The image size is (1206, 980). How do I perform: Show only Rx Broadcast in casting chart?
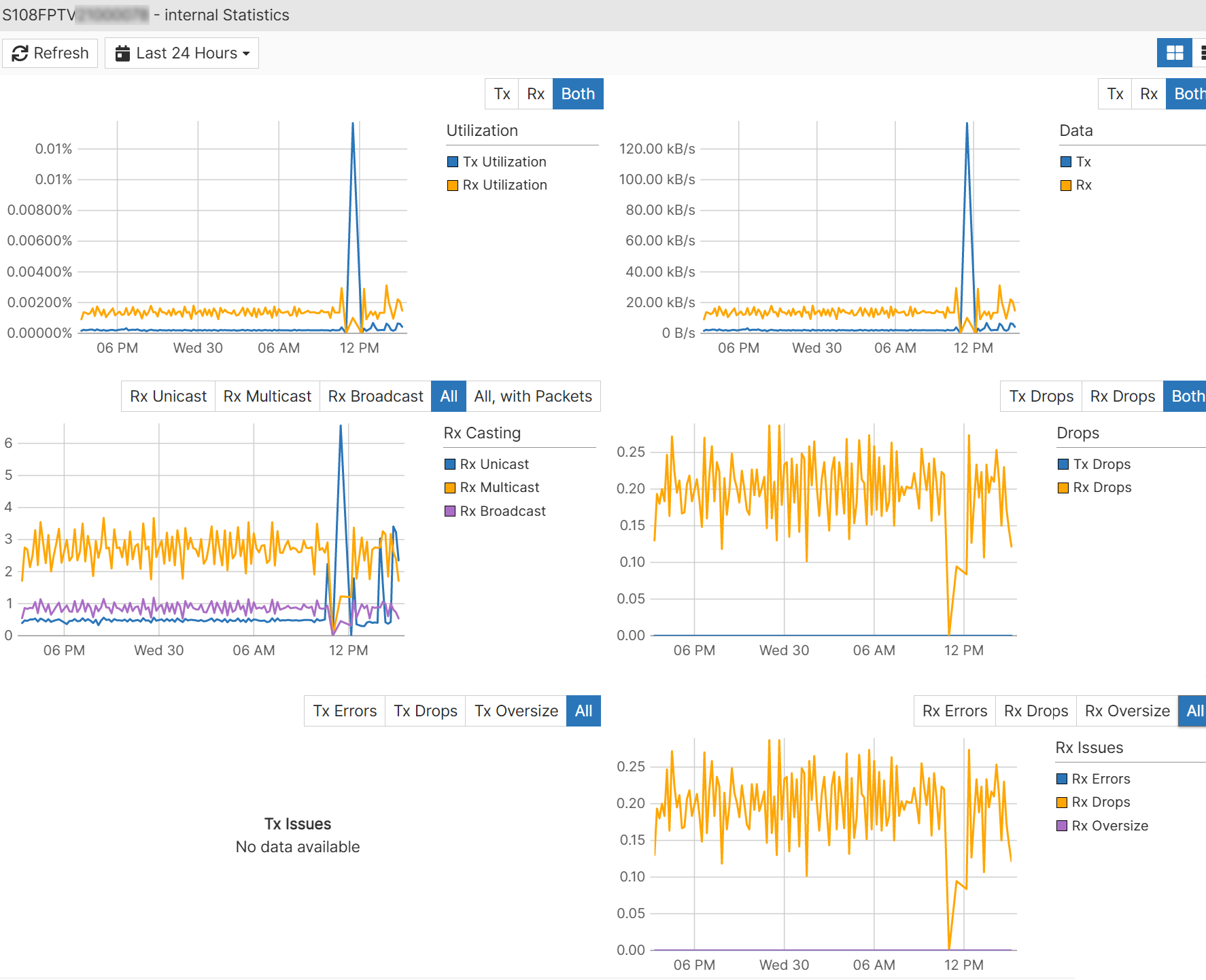[375, 396]
